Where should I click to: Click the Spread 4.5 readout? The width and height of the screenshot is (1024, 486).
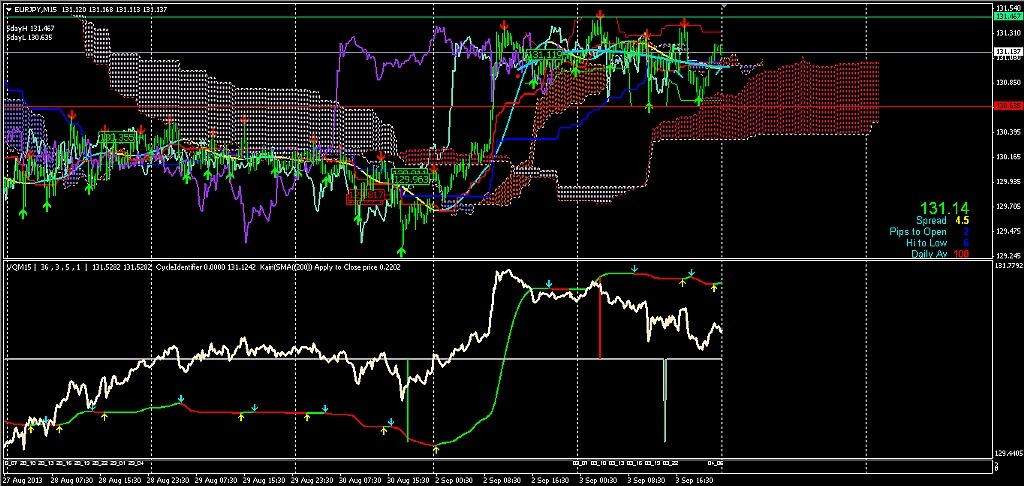940,221
